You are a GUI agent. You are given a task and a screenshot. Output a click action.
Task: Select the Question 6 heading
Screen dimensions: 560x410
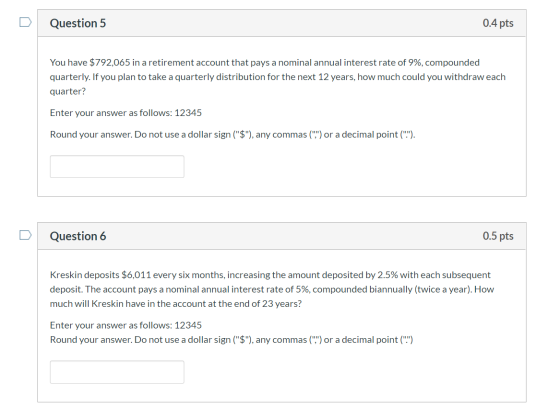pyautogui.click(x=78, y=236)
